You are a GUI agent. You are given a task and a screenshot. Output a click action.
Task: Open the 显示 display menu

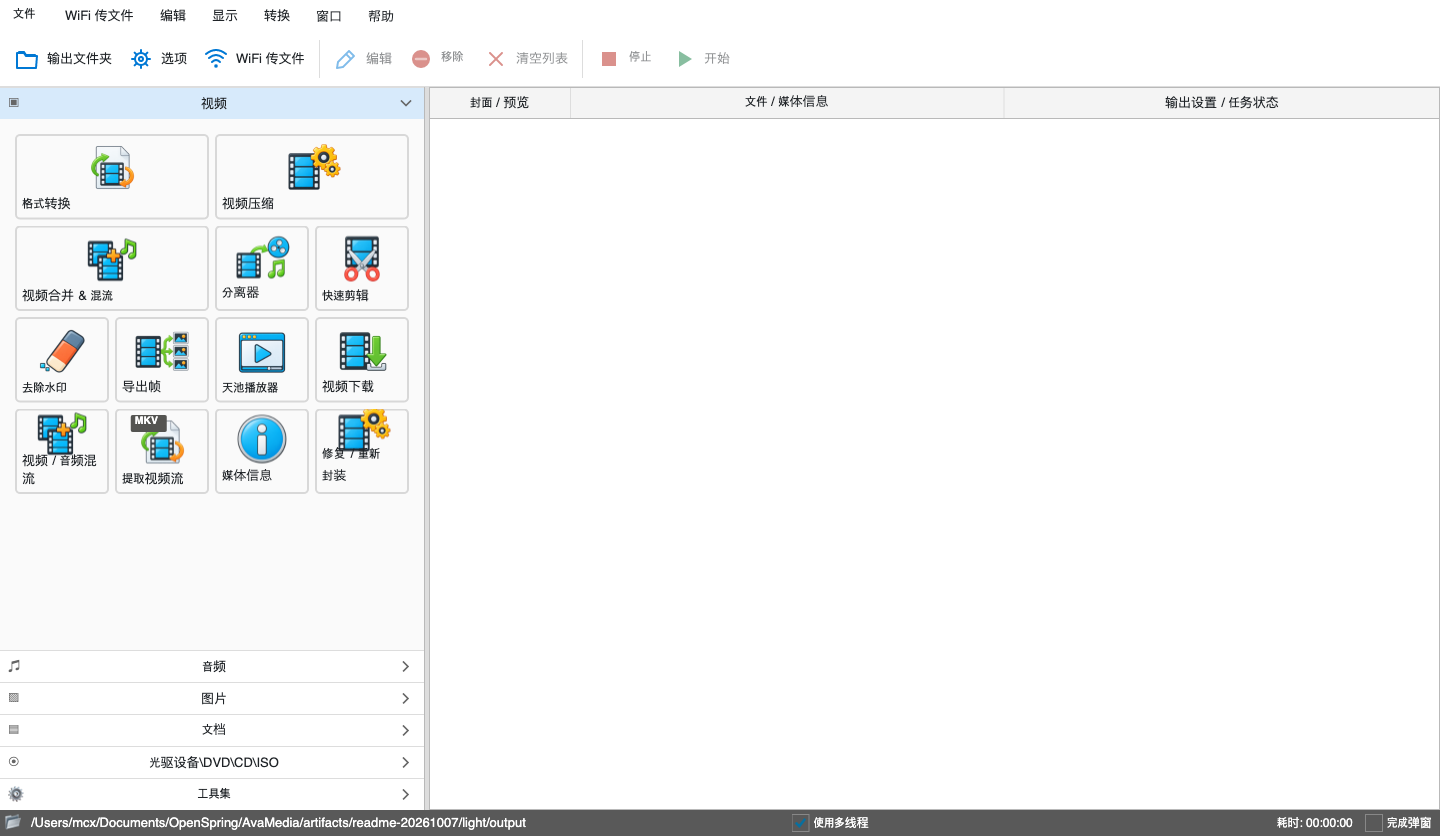pos(225,16)
